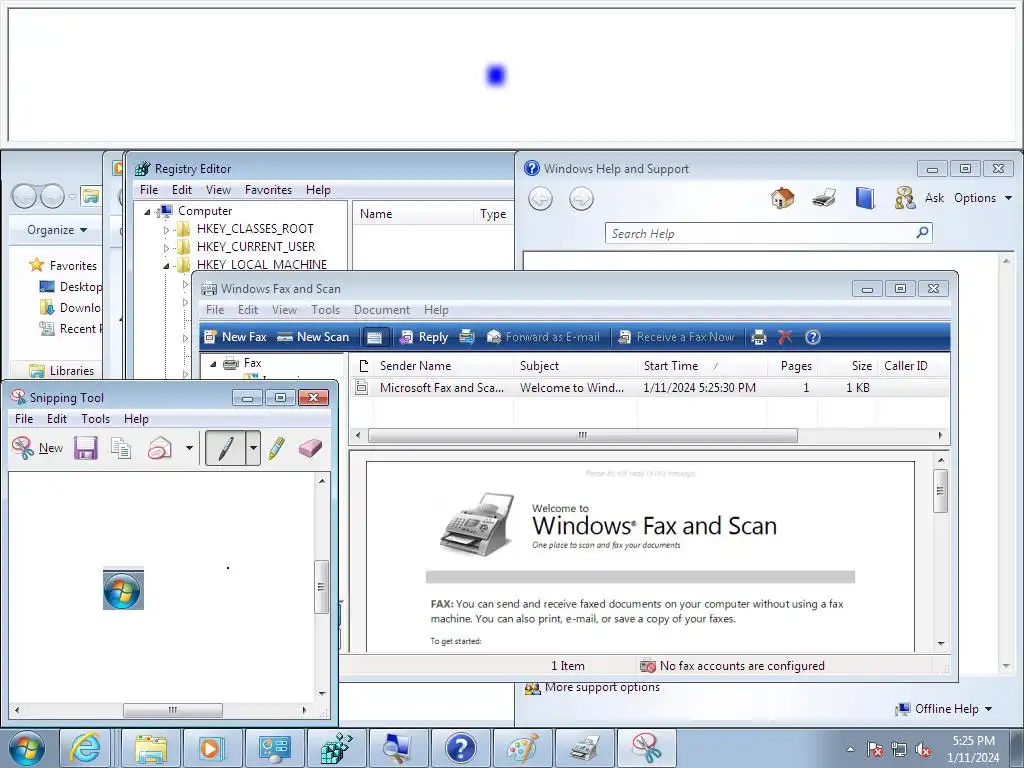
Task: Click the search magnifier in Help
Action: click(922, 232)
